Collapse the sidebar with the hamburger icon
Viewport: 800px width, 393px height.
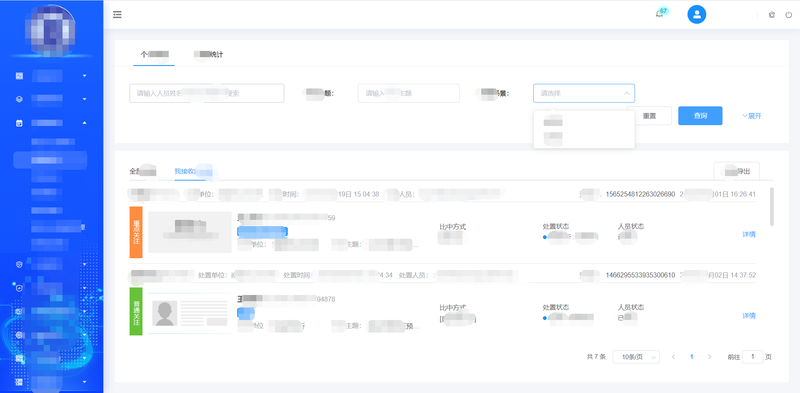click(x=117, y=15)
